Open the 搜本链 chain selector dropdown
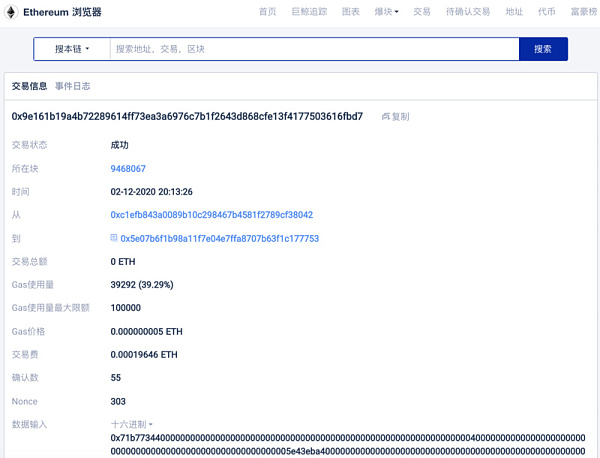 tap(71, 49)
